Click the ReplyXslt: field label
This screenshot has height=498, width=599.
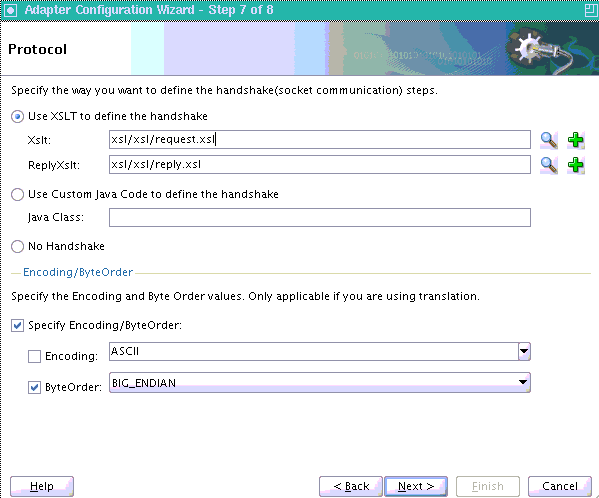(x=54, y=165)
